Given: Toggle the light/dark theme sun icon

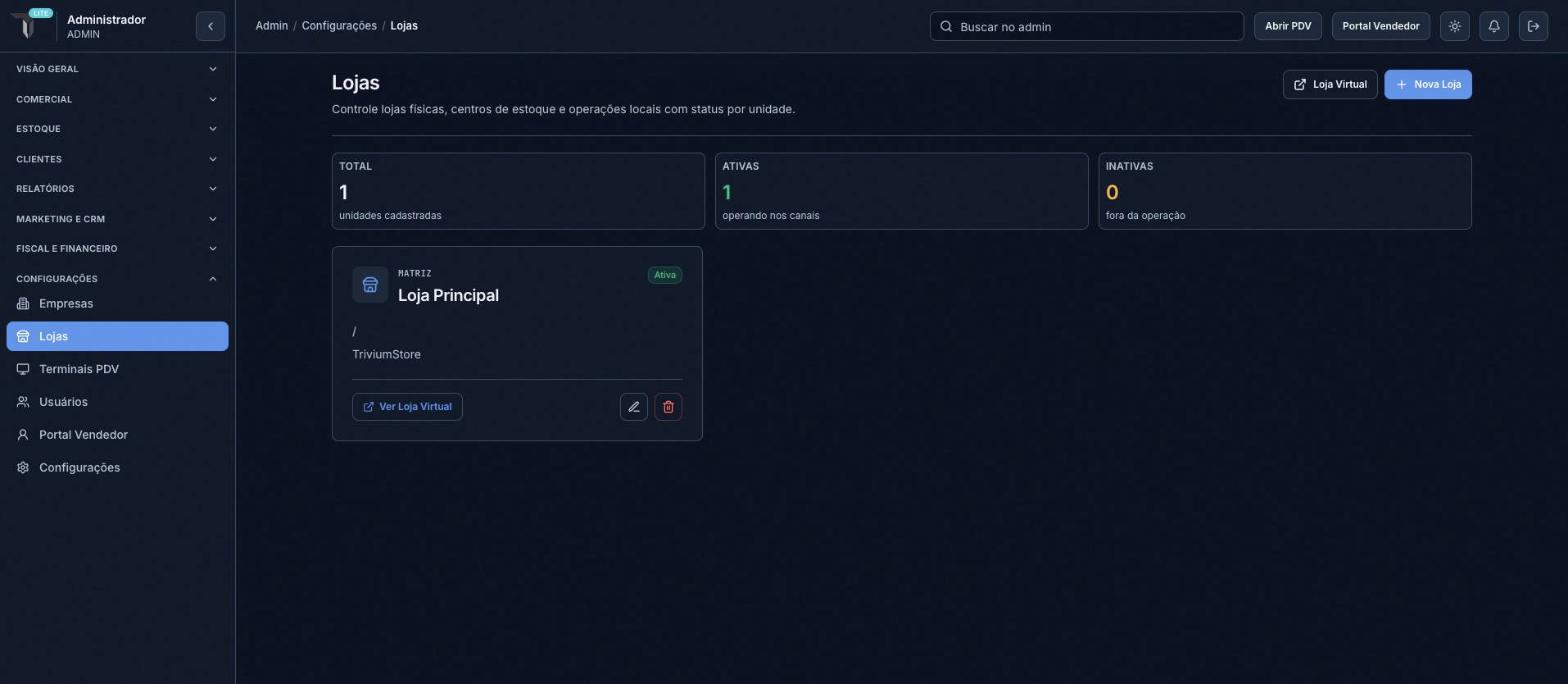Looking at the screenshot, I should tap(1455, 26).
